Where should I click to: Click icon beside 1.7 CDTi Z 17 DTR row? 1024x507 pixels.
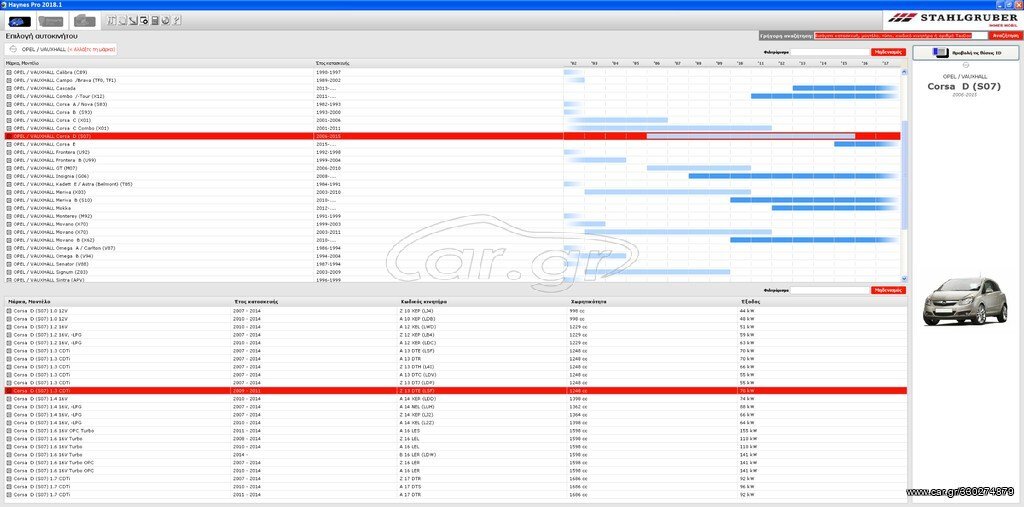coord(8,478)
